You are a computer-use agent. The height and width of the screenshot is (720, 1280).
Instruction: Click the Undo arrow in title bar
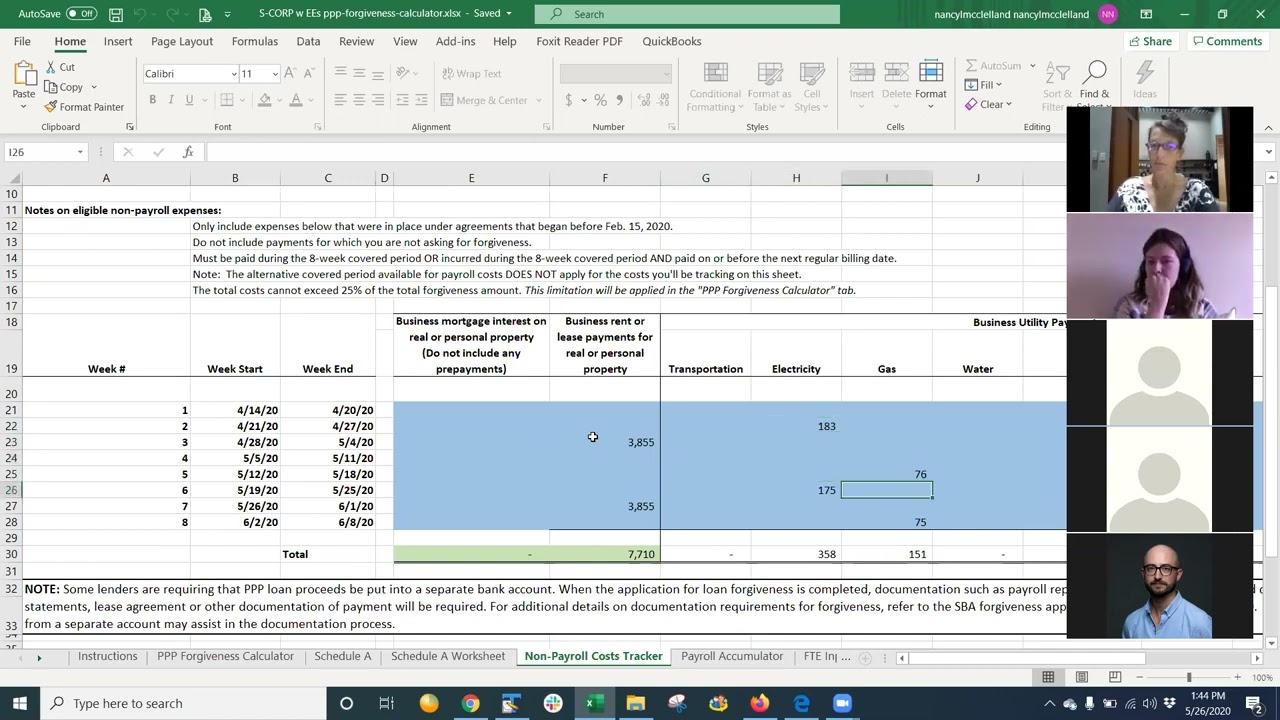[144, 14]
